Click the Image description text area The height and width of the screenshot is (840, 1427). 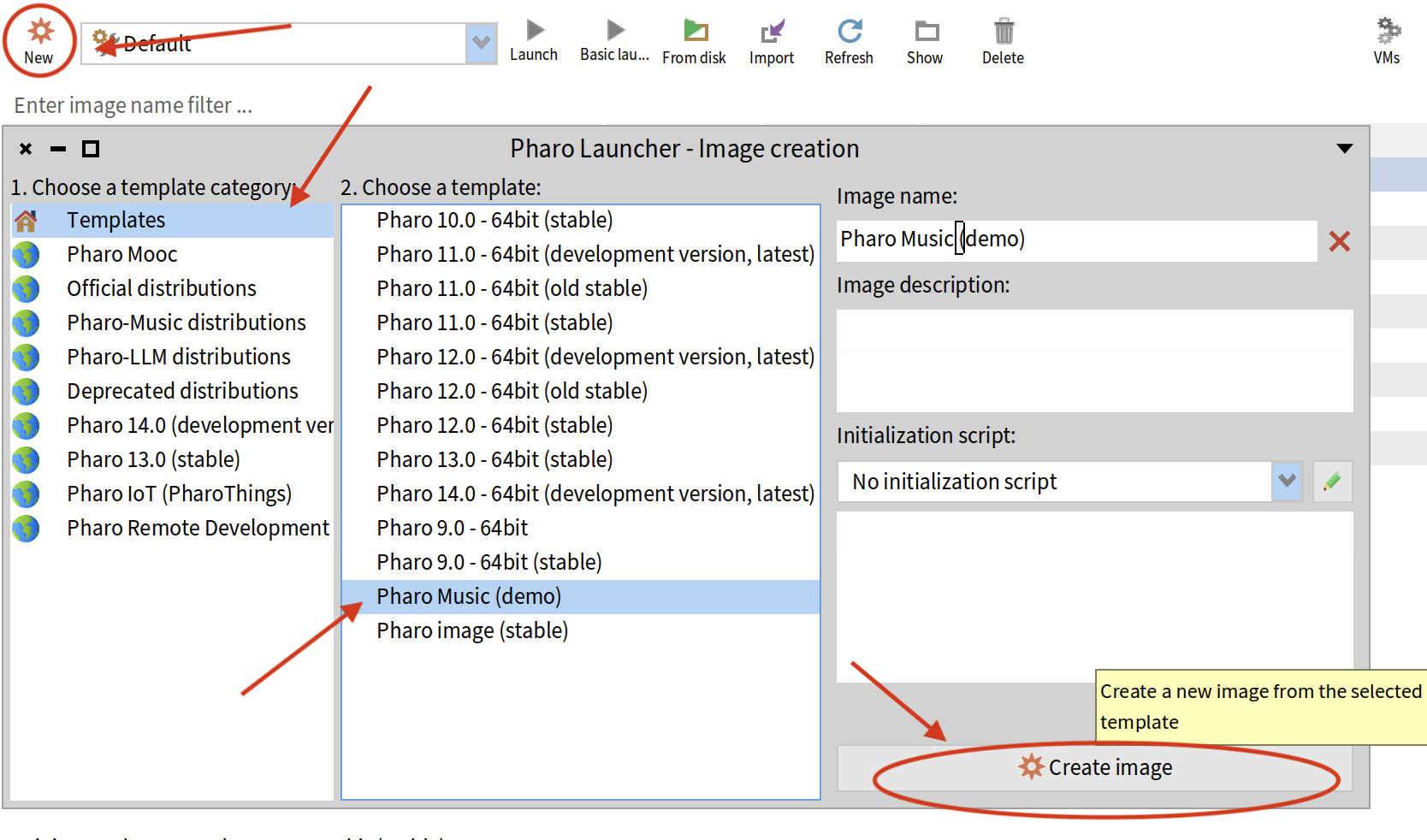1095,360
